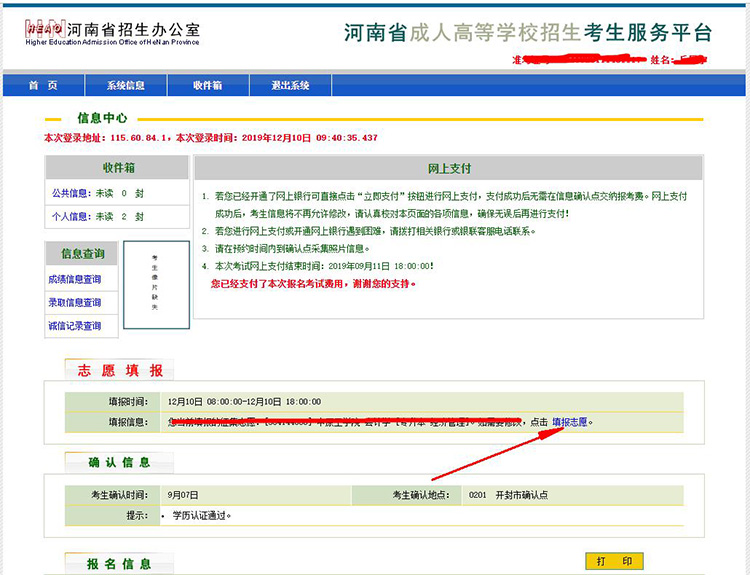
Task: Click the 填报志愿 link
Action: [x=571, y=422]
